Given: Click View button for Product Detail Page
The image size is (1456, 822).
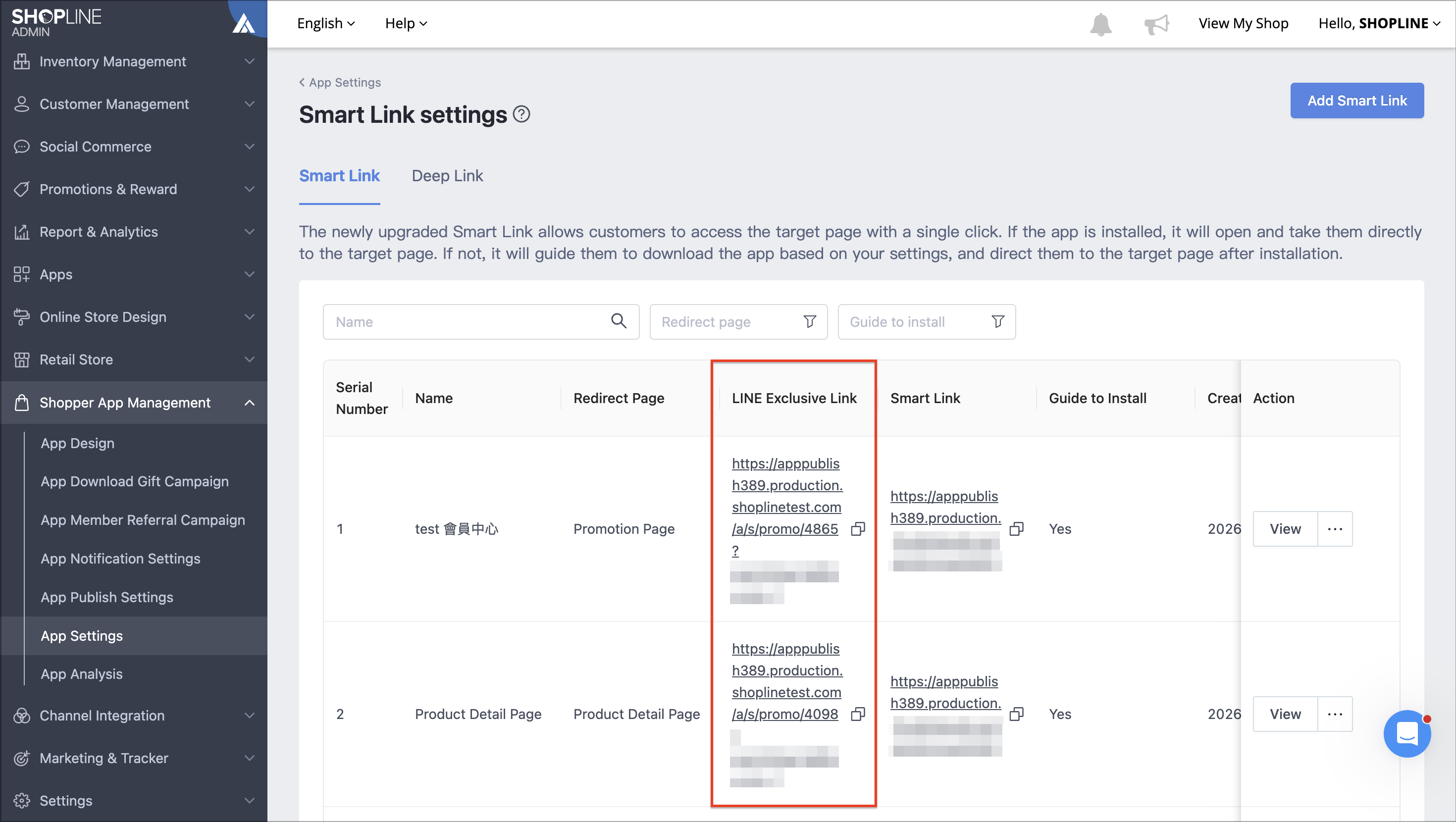Looking at the screenshot, I should pos(1285,714).
